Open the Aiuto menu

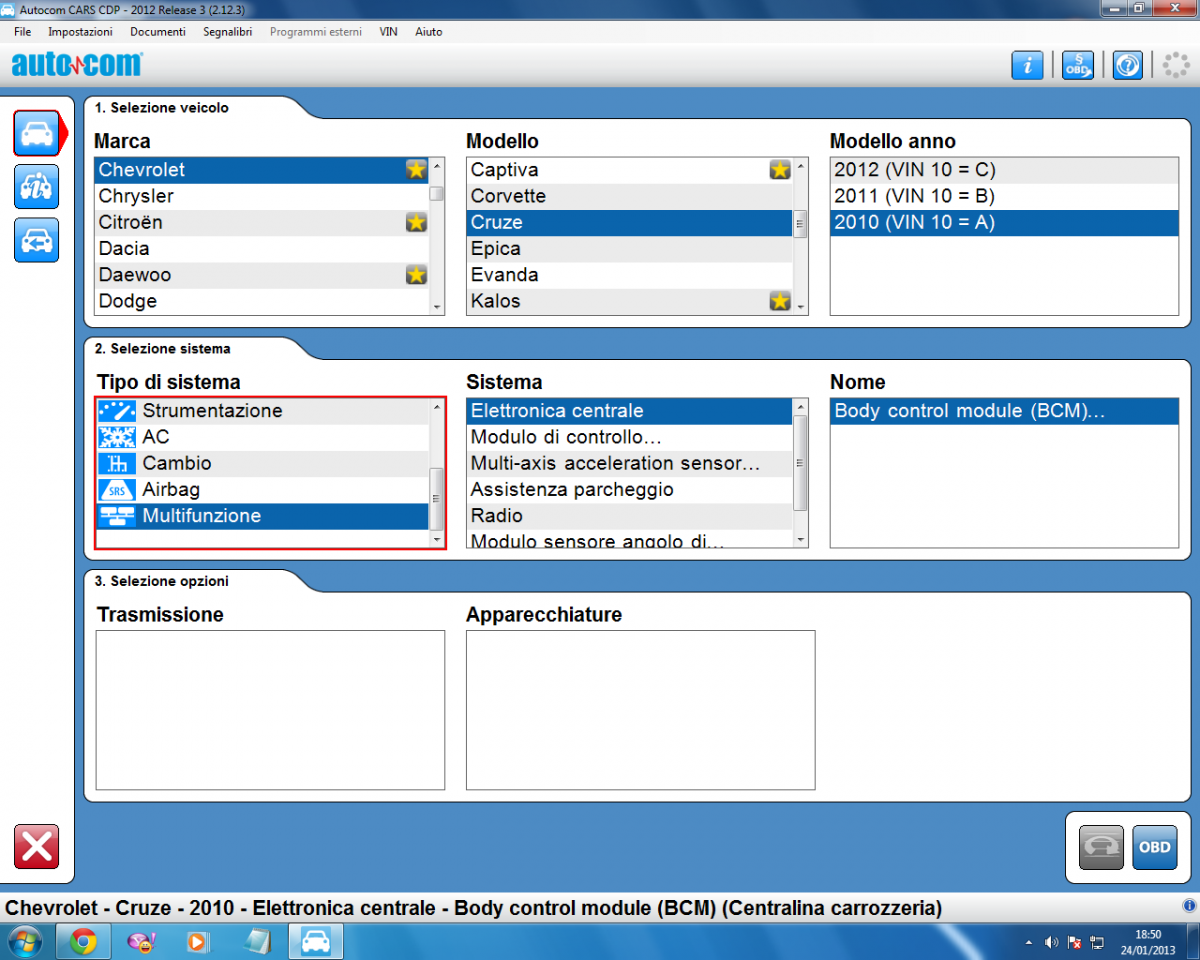point(428,32)
